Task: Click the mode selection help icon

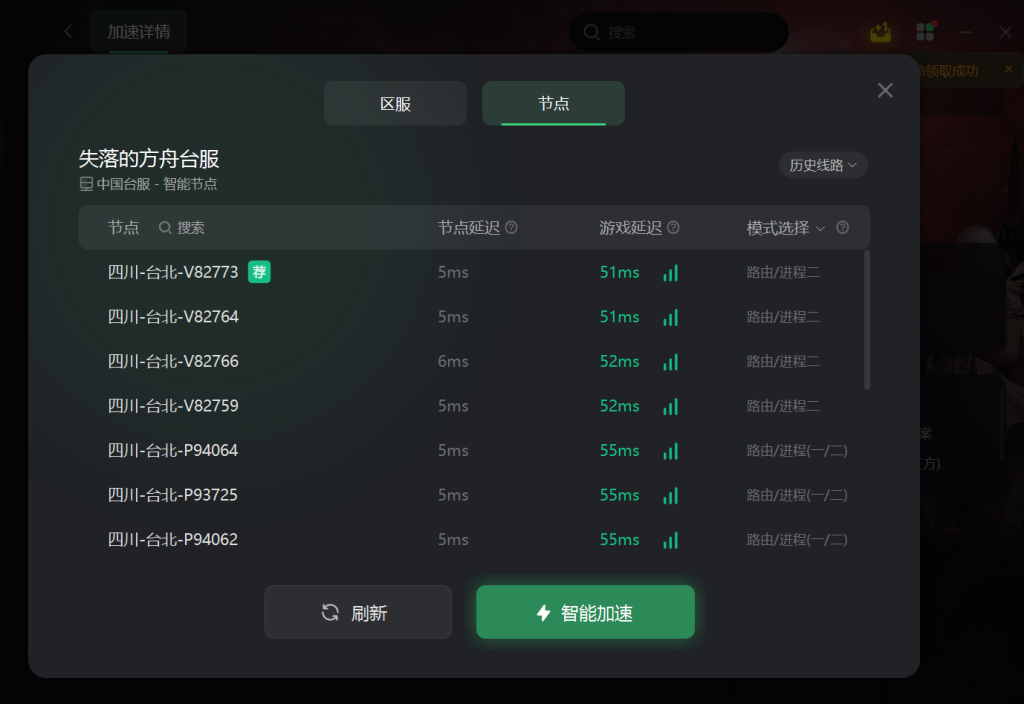Action: click(x=842, y=227)
